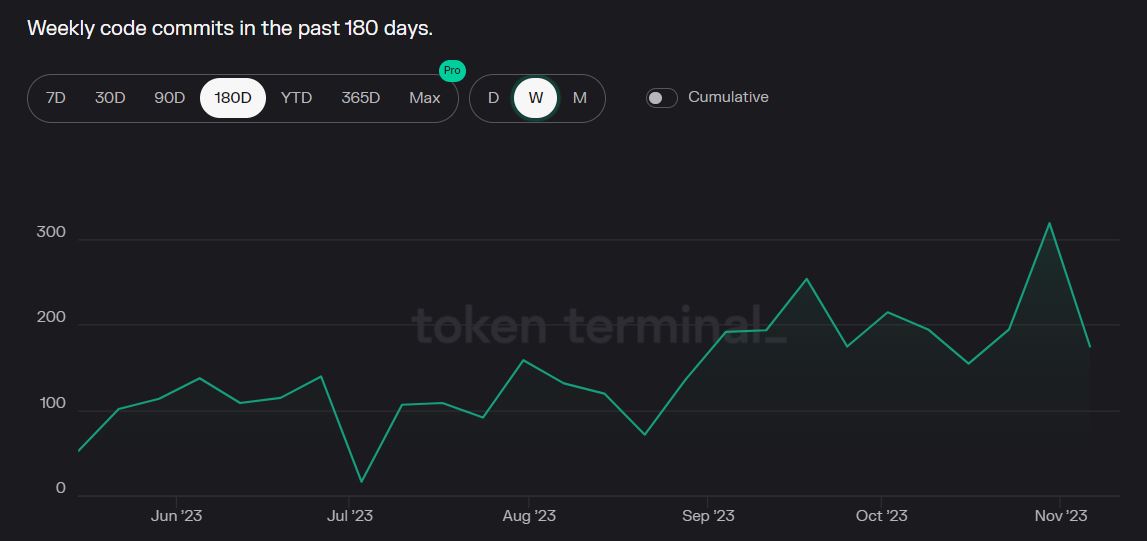Click the Jun '23 axis label
Viewport: 1147px width, 541px height.
[x=176, y=516]
